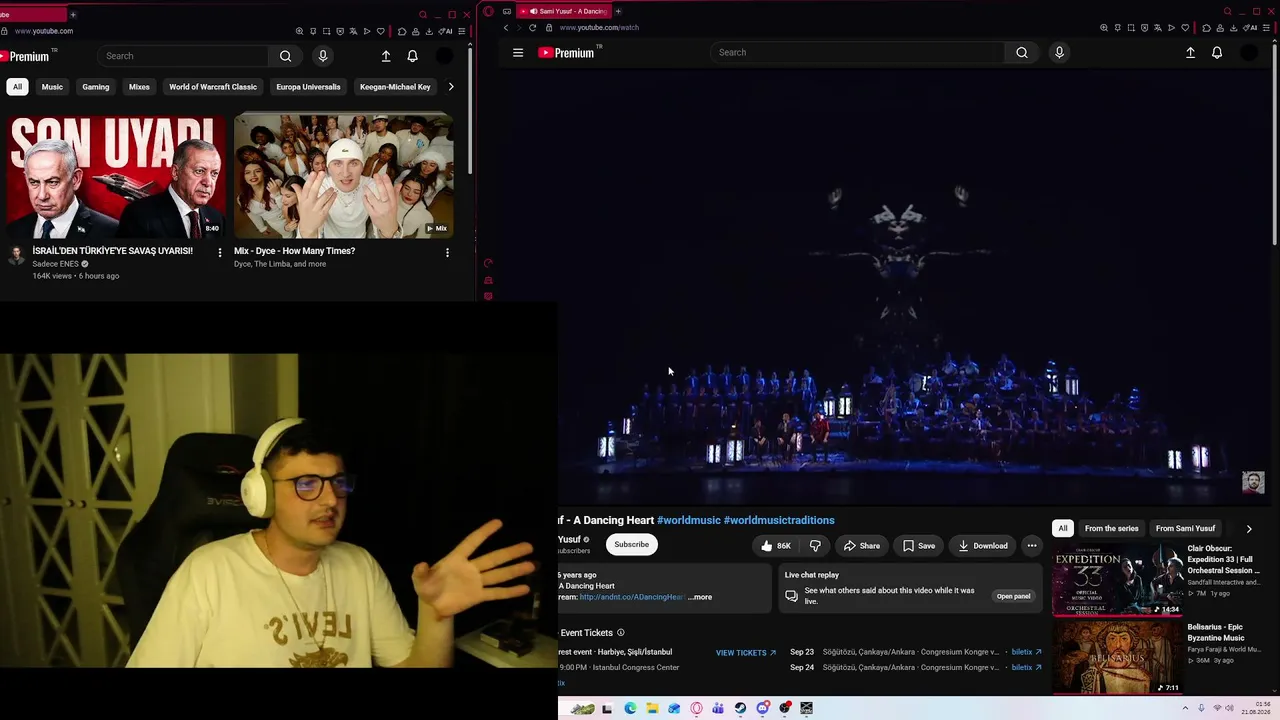Viewport: 1280px width, 720px height.
Task: Like the video with 86K likes
Action: (775, 546)
